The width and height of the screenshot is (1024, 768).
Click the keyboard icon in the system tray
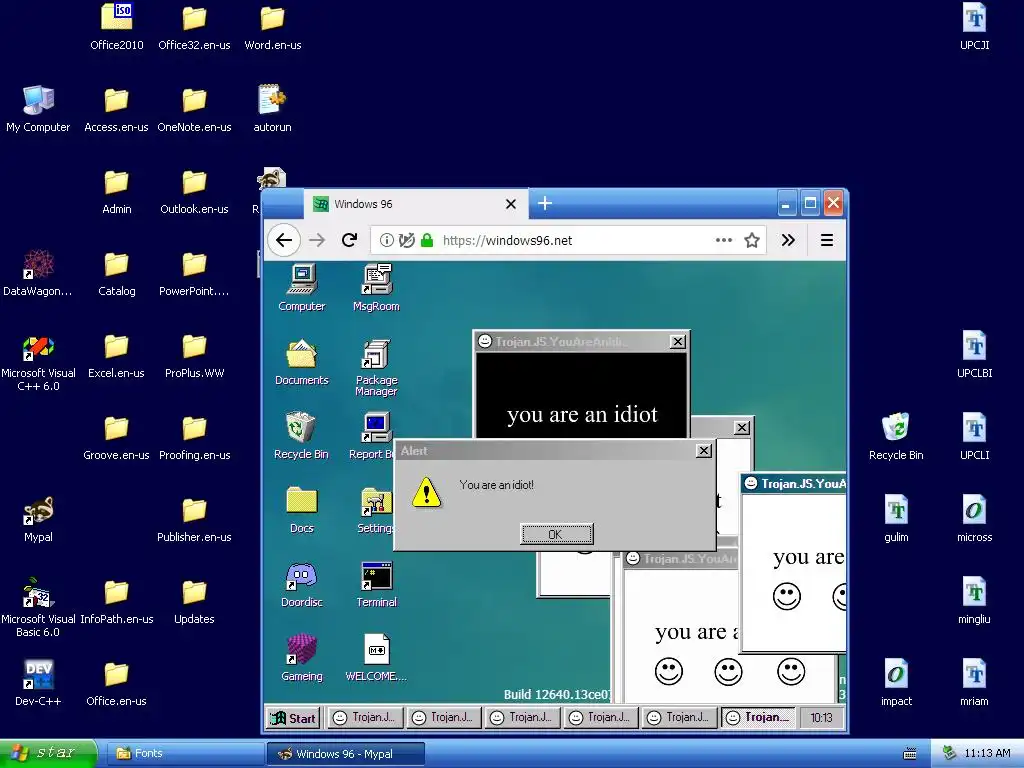pos(910,754)
